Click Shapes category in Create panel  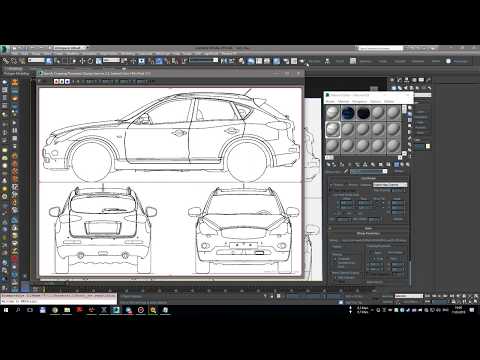pos(400,88)
